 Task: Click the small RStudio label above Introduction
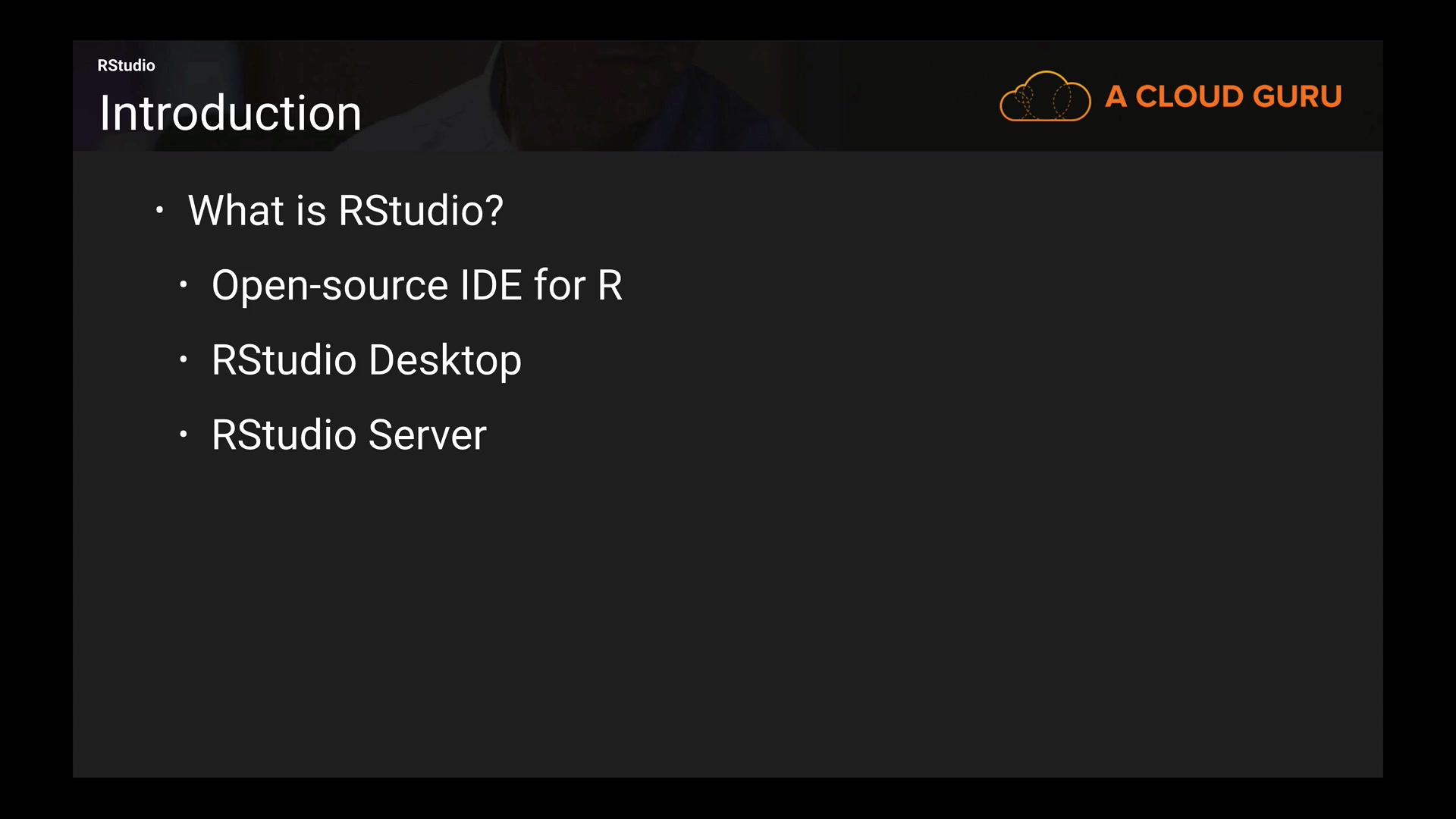(126, 65)
